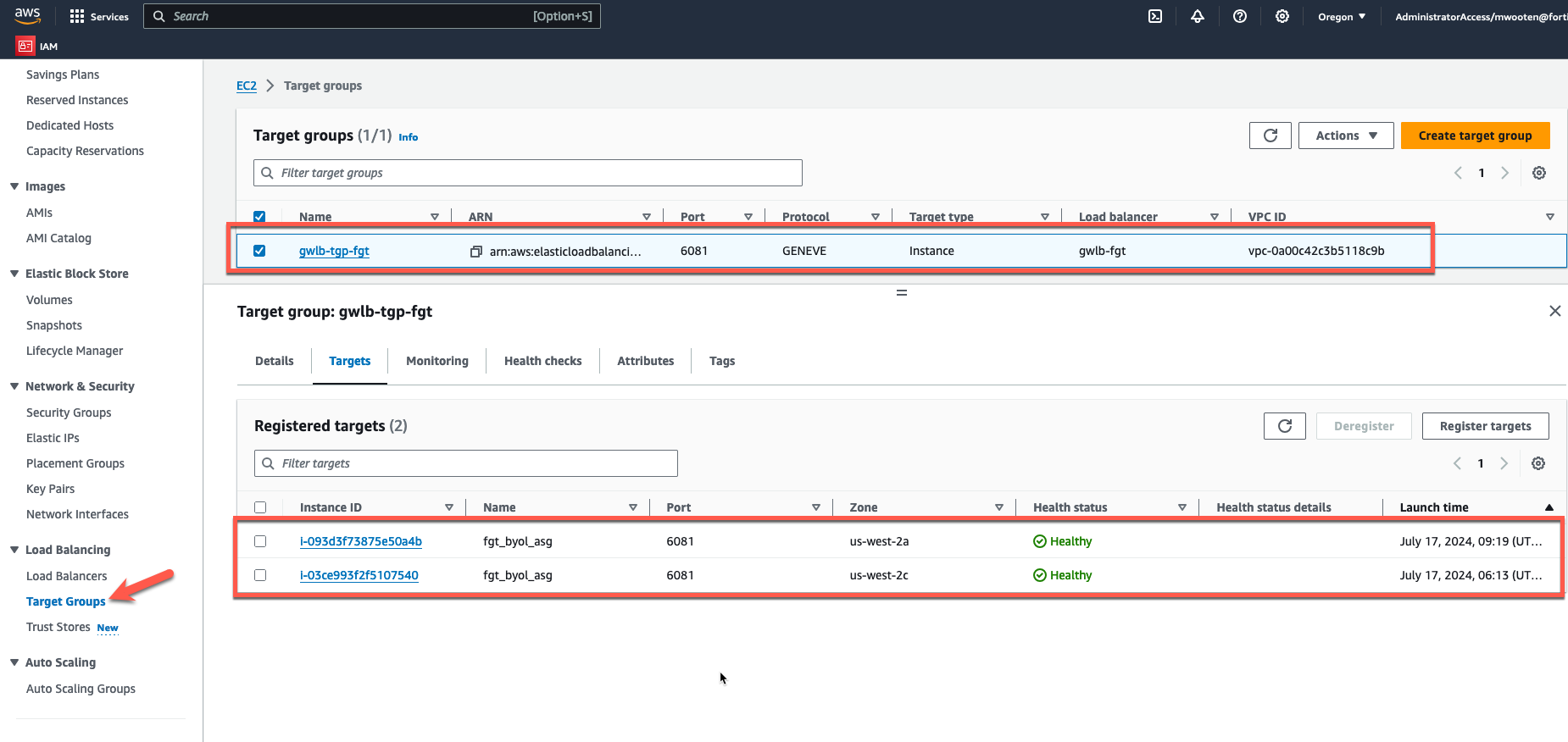Sort target groups by Load balancer column

pyautogui.click(x=1215, y=217)
